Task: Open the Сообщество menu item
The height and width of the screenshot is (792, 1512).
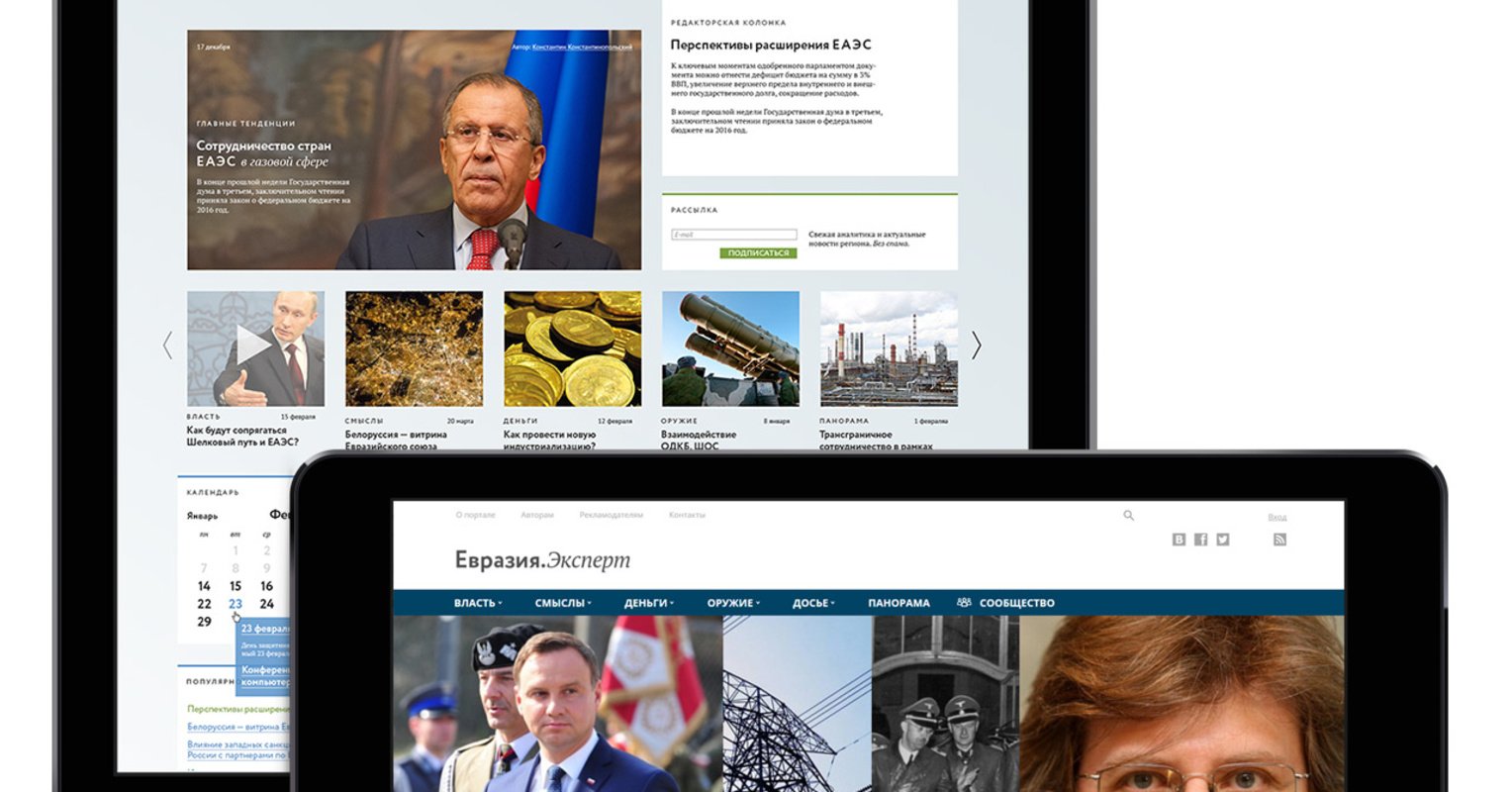Action: 1016,603
